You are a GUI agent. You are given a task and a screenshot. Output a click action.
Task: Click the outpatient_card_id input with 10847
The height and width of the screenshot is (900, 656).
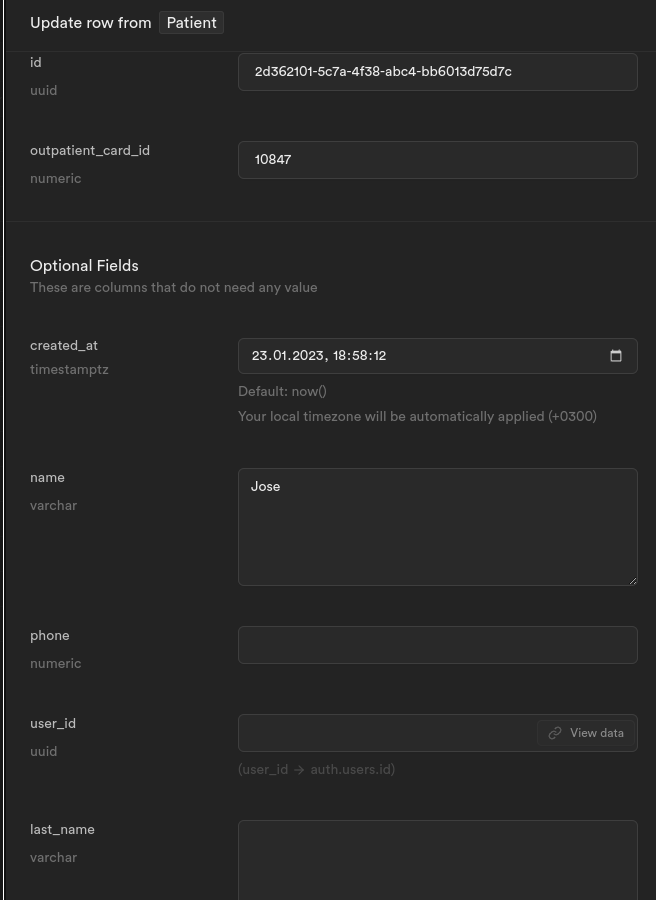click(x=437, y=160)
